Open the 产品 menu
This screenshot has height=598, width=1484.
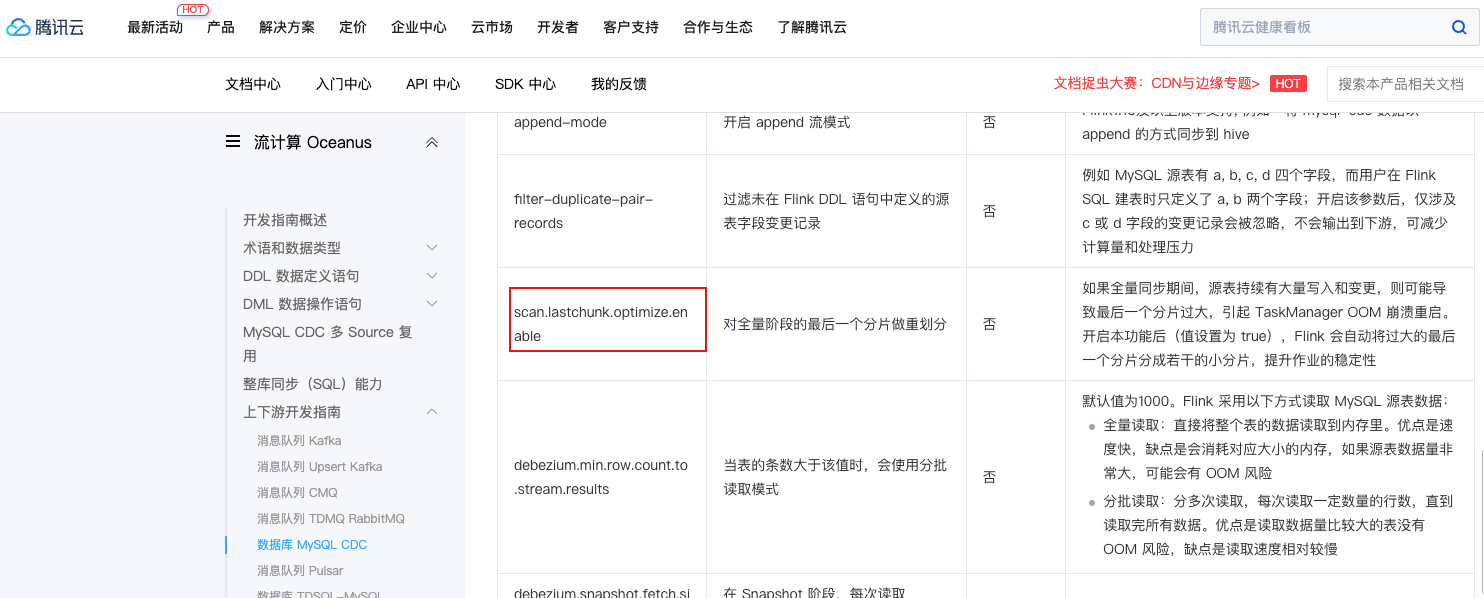click(221, 28)
